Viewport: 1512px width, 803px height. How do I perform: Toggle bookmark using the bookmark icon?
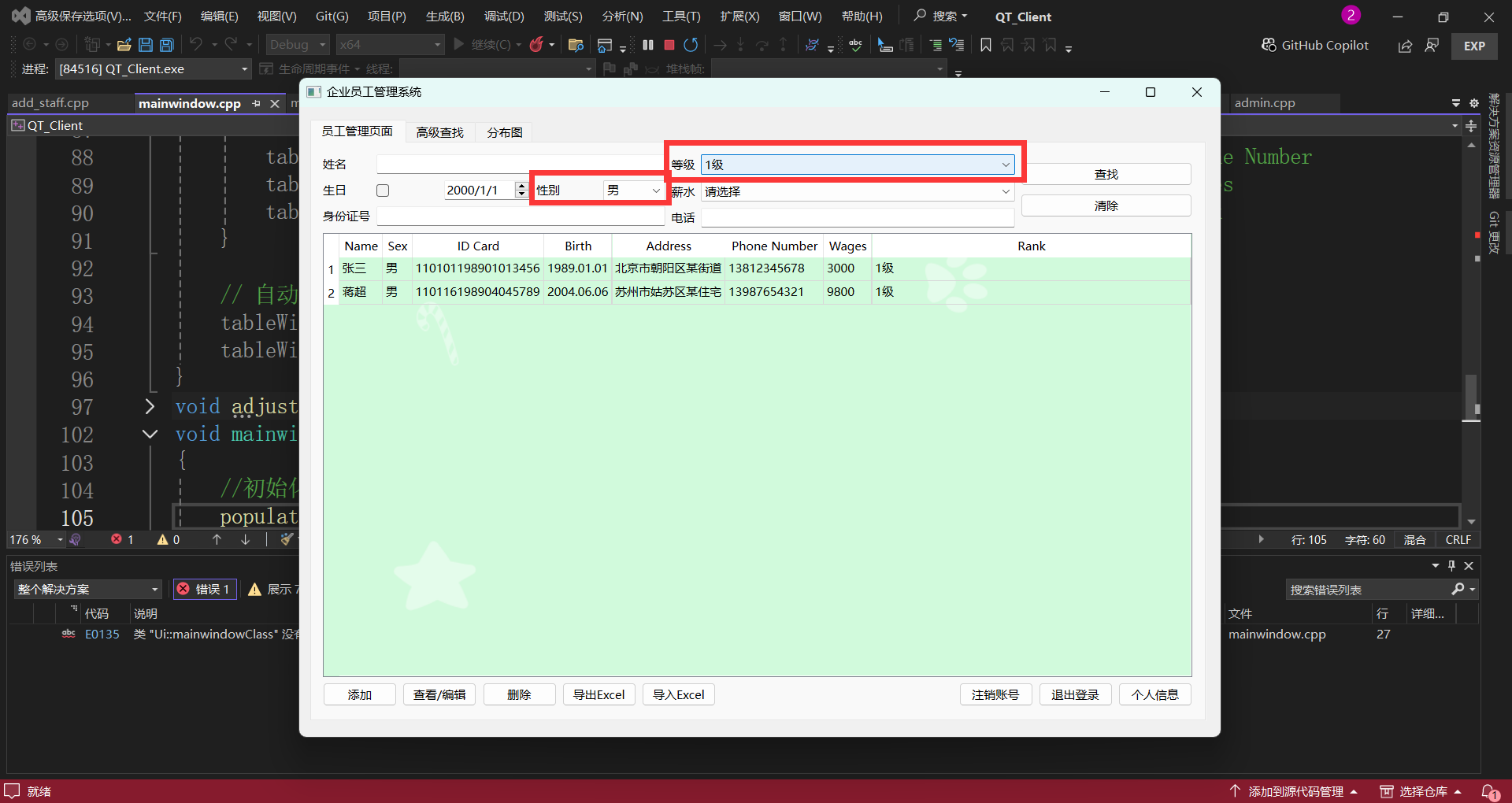[x=985, y=45]
